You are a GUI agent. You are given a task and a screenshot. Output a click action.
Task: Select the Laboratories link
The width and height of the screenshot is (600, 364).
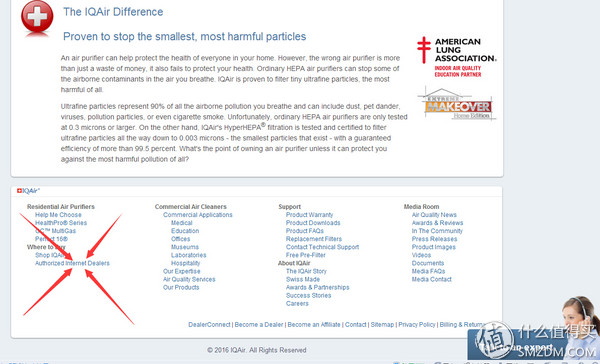tap(188, 255)
